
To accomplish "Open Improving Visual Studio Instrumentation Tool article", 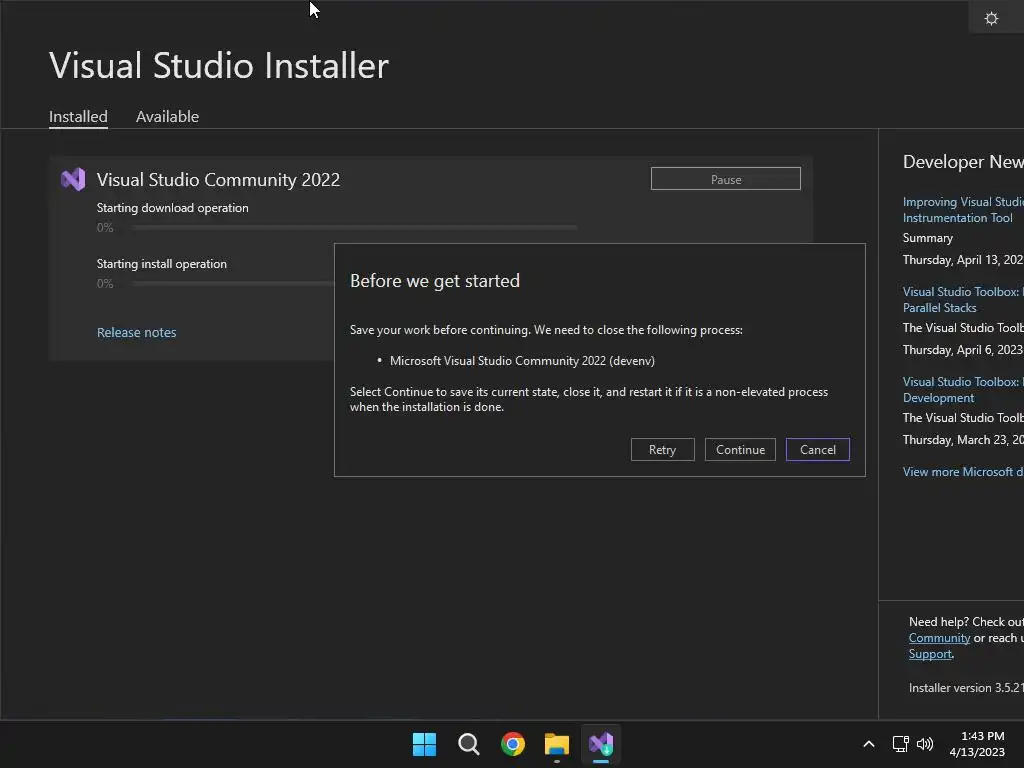I will (963, 210).
